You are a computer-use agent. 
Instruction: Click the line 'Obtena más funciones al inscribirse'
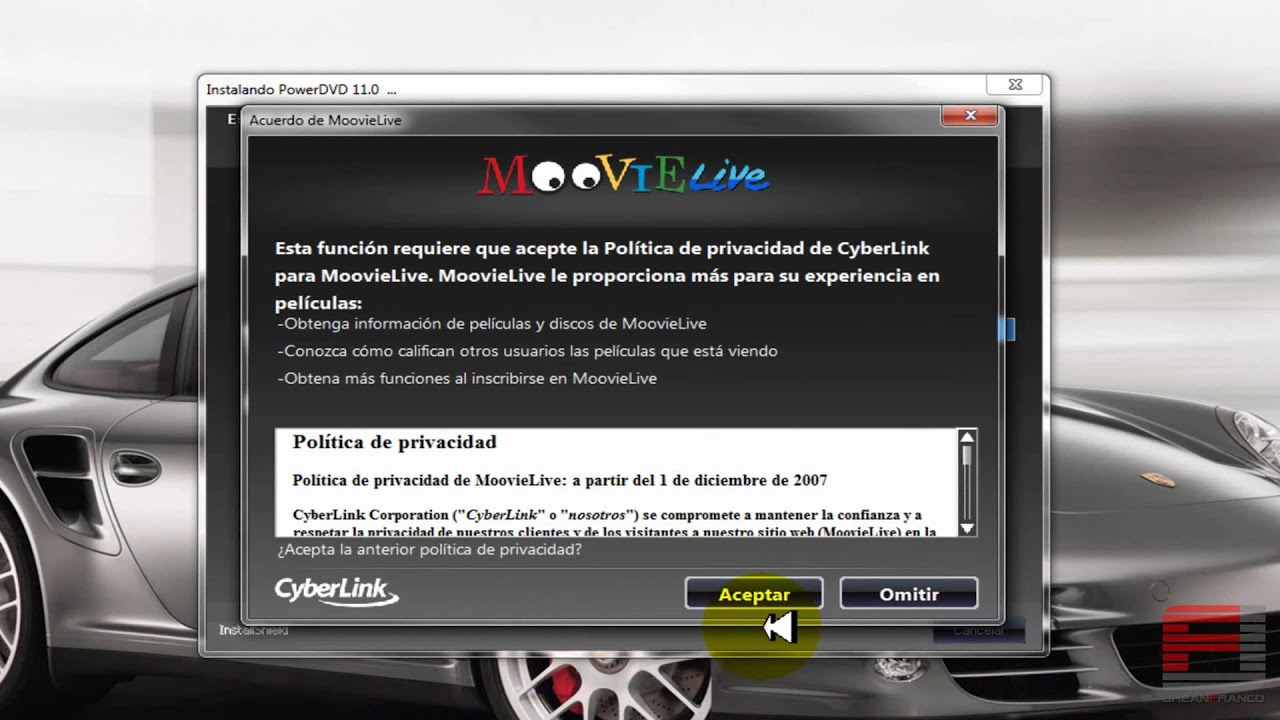467,379
